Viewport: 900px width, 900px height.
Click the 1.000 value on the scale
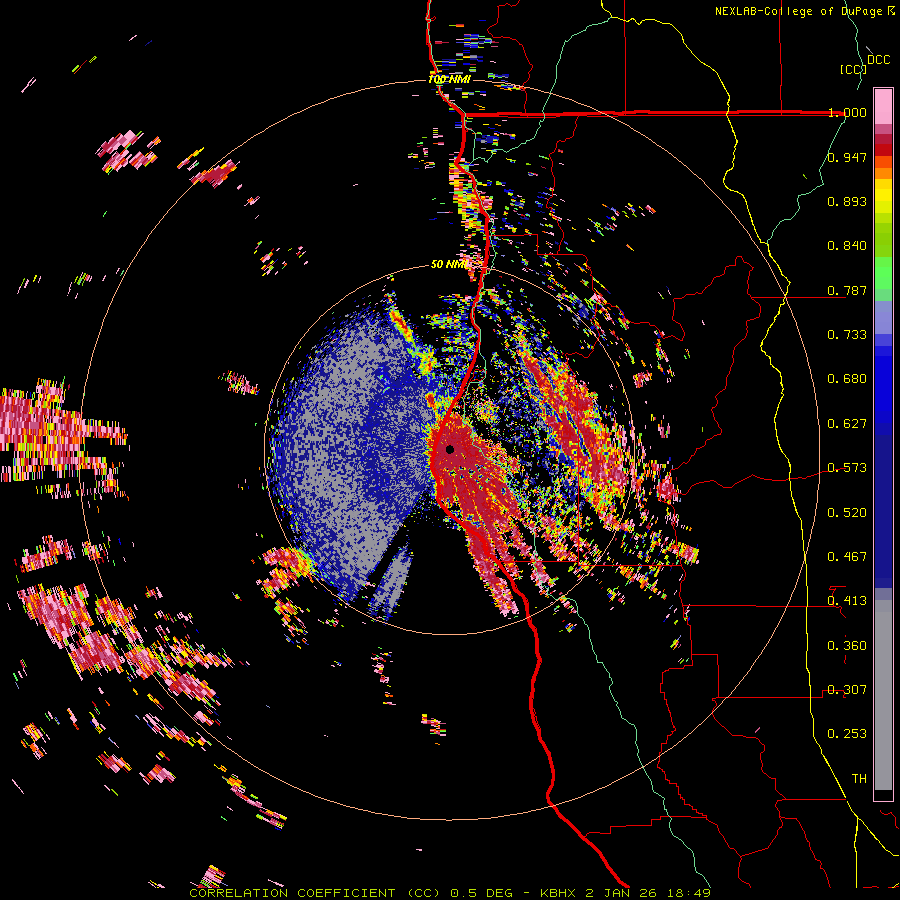[847, 112]
